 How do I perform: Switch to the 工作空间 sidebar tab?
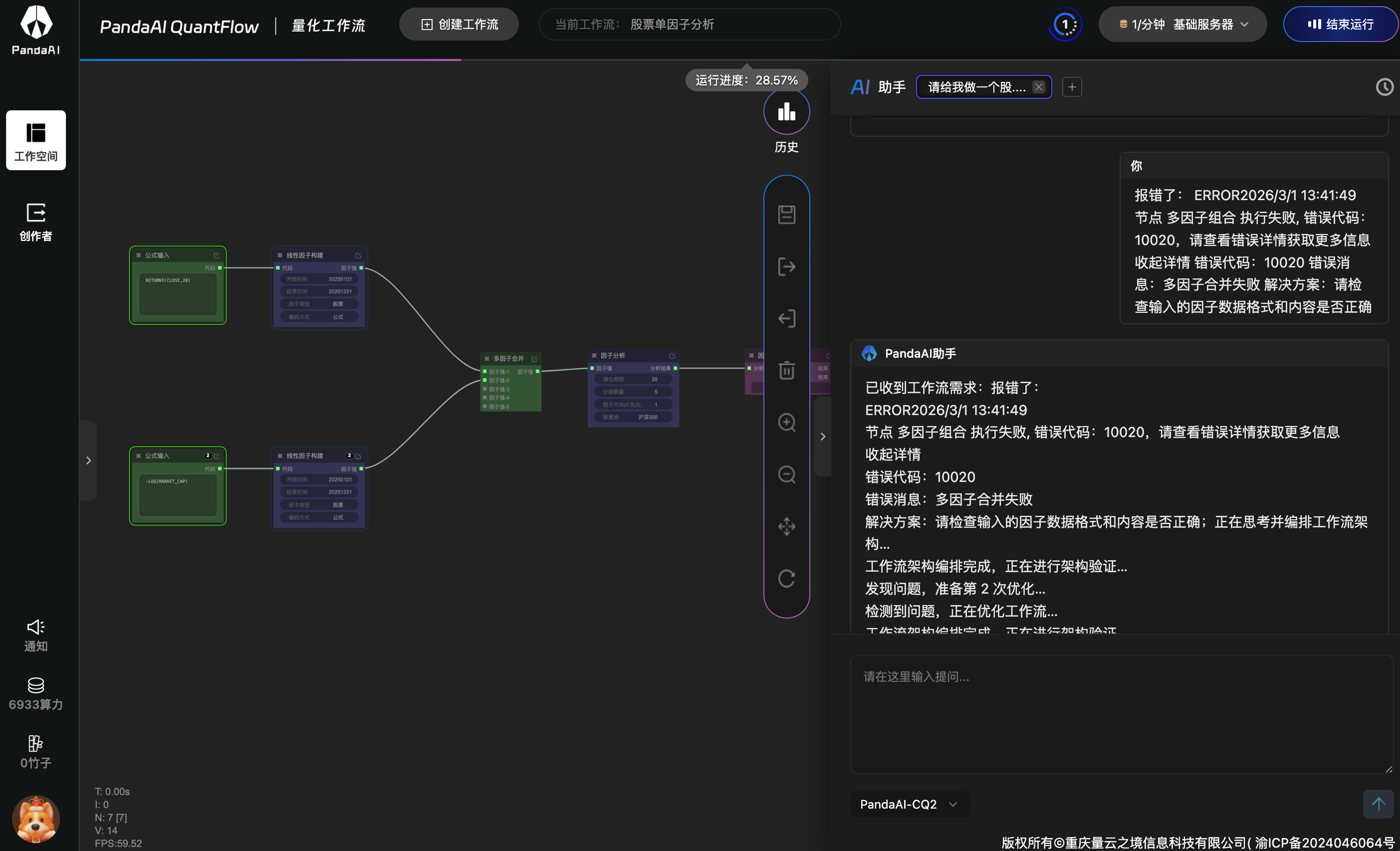point(36,140)
